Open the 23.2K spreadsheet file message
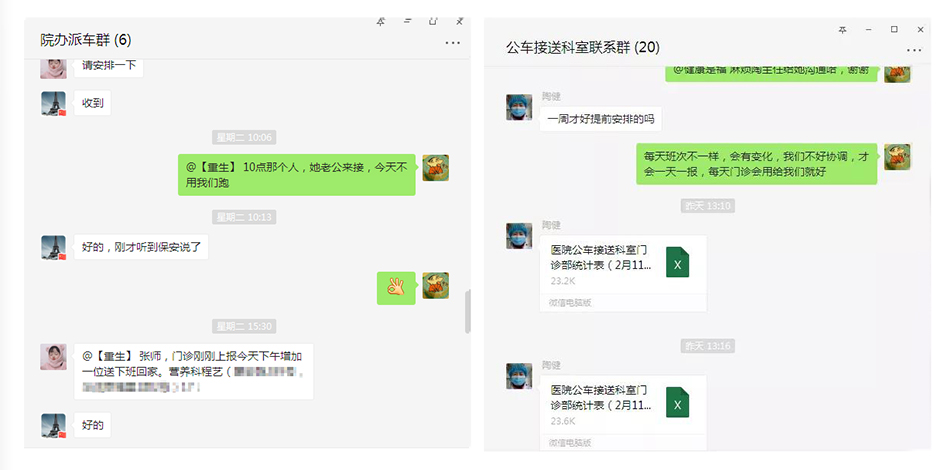The image size is (950, 470). tap(623, 273)
